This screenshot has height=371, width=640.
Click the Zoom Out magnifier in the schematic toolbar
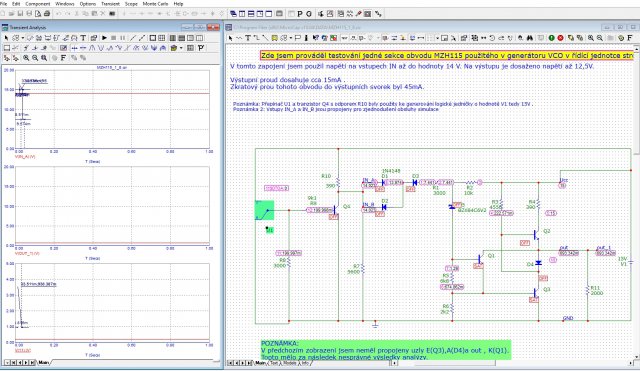coord(600,38)
